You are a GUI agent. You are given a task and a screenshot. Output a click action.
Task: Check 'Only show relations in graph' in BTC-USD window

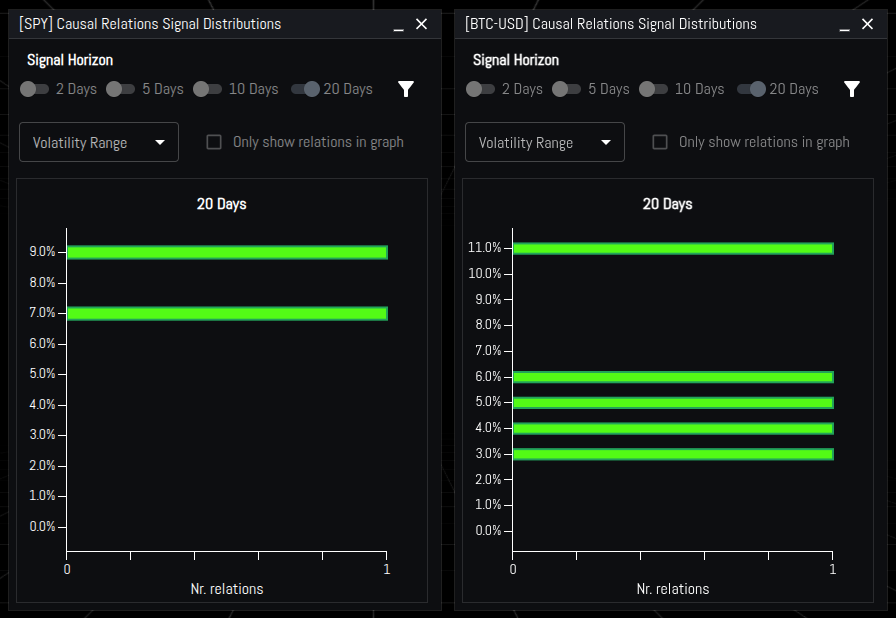coord(660,142)
